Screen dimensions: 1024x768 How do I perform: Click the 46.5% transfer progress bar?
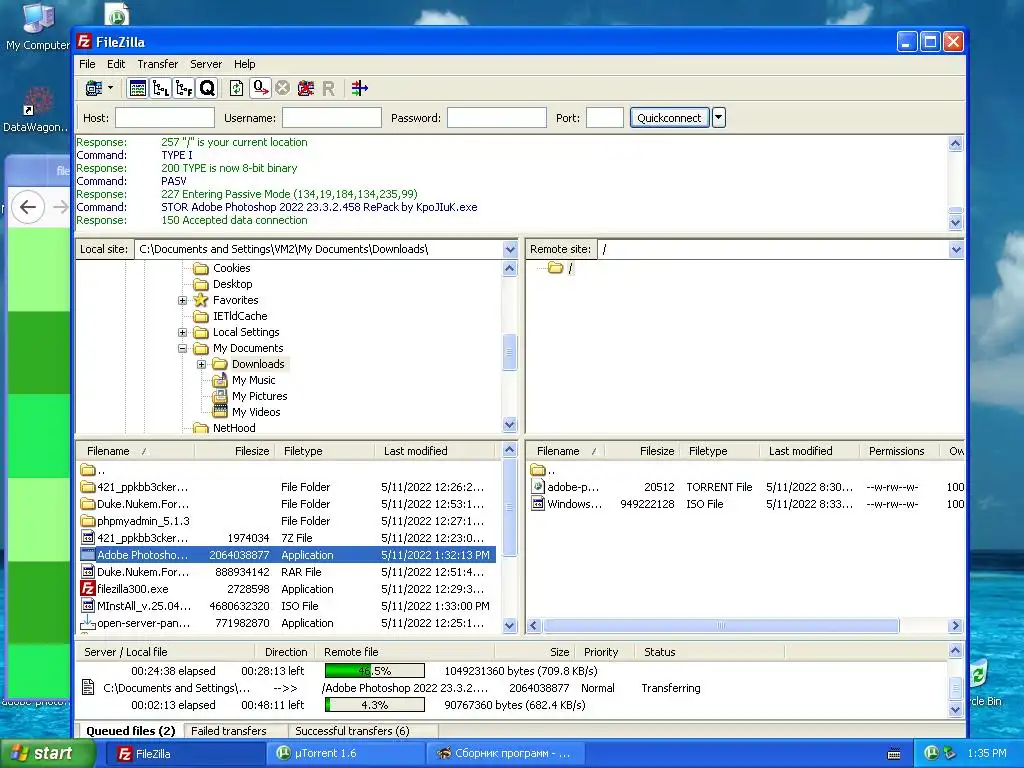(375, 671)
